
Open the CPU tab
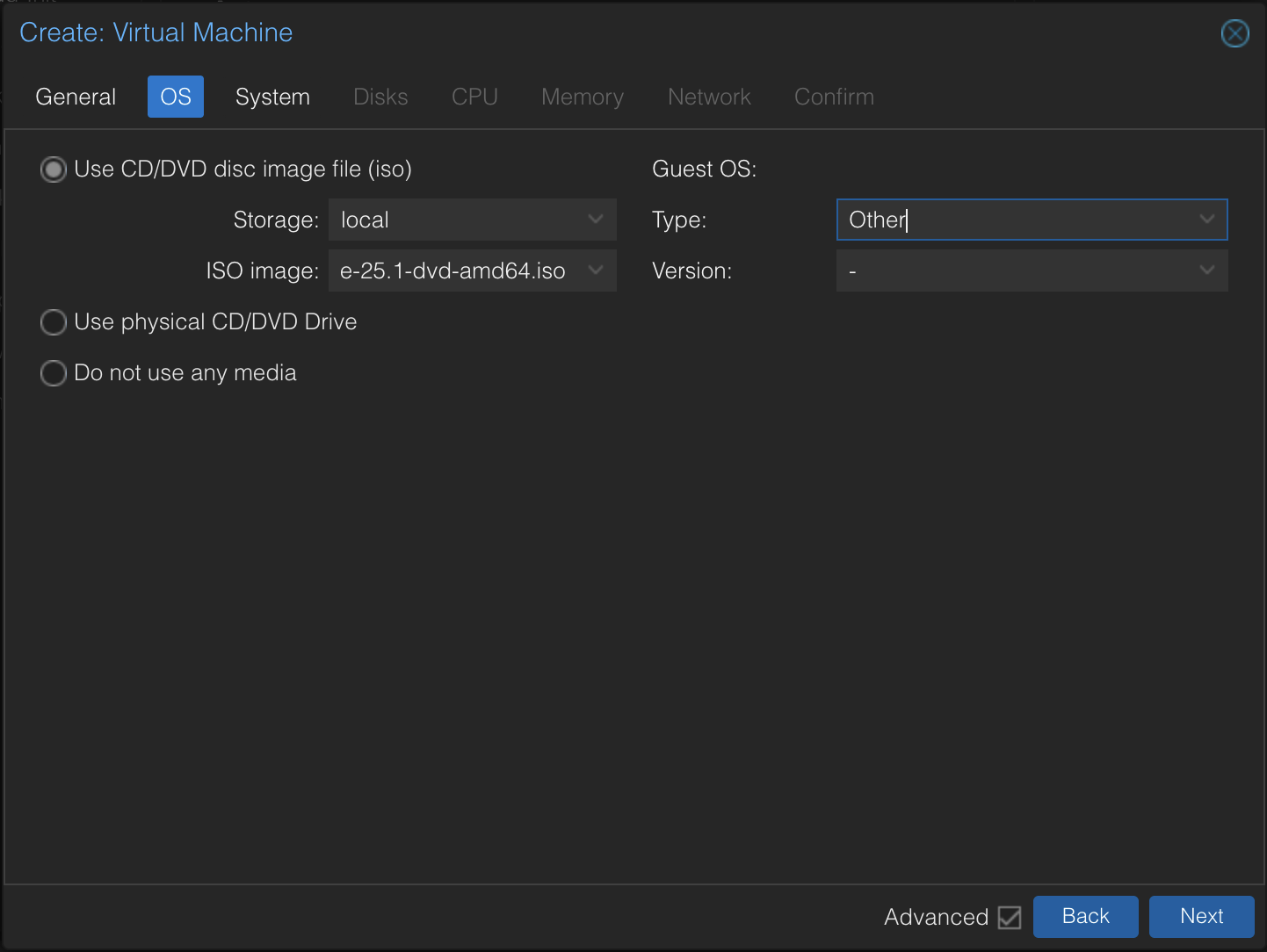pos(474,97)
